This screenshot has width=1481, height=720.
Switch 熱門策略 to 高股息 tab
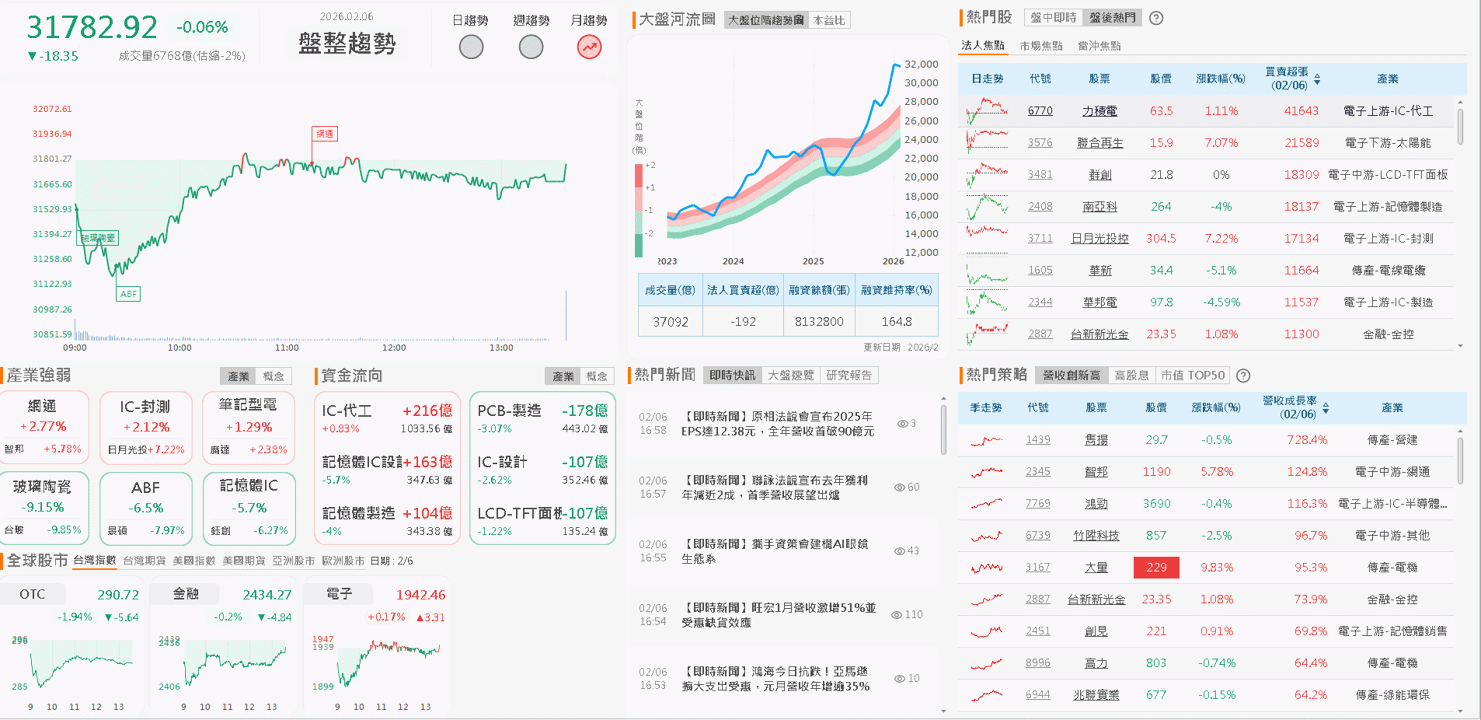pos(1131,376)
